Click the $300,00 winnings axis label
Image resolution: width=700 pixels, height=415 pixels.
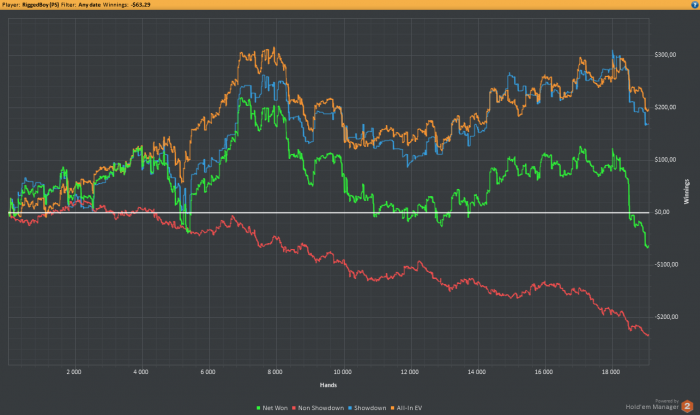pos(665,55)
